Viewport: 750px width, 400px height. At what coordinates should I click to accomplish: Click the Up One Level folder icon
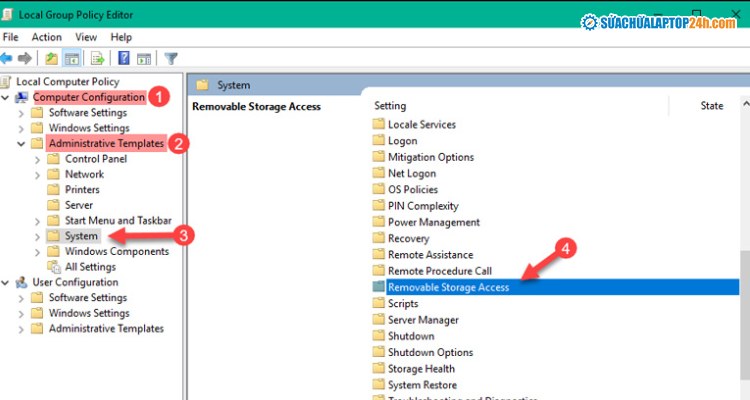[x=49, y=58]
